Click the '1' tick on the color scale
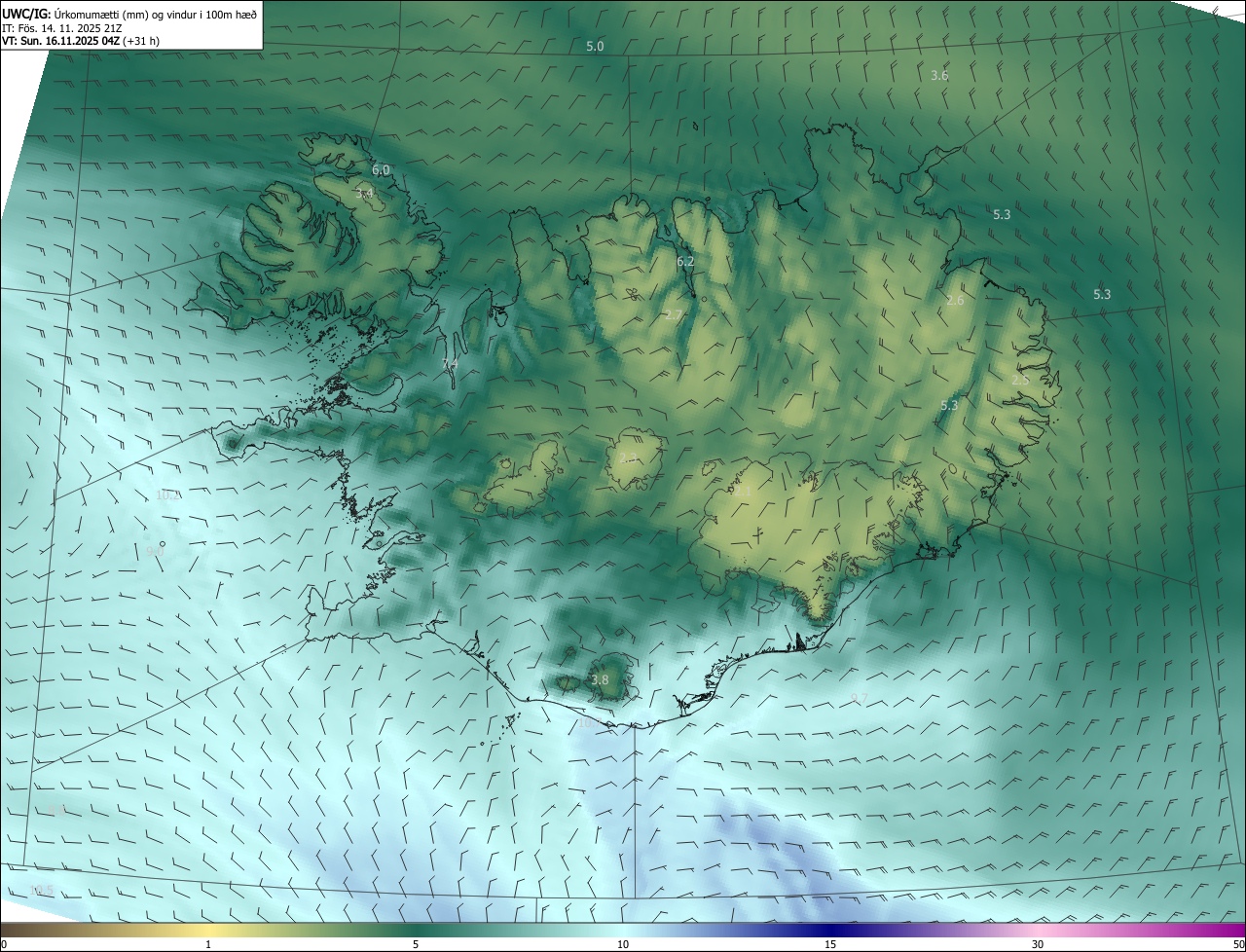The width and height of the screenshot is (1246, 952). click(x=208, y=944)
